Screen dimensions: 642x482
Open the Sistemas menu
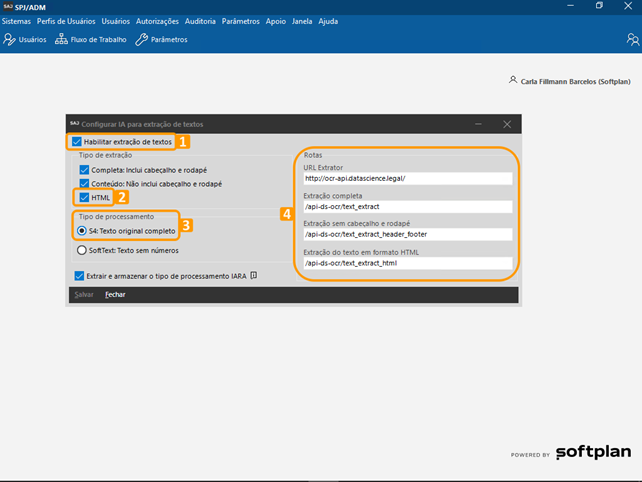(x=16, y=21)
